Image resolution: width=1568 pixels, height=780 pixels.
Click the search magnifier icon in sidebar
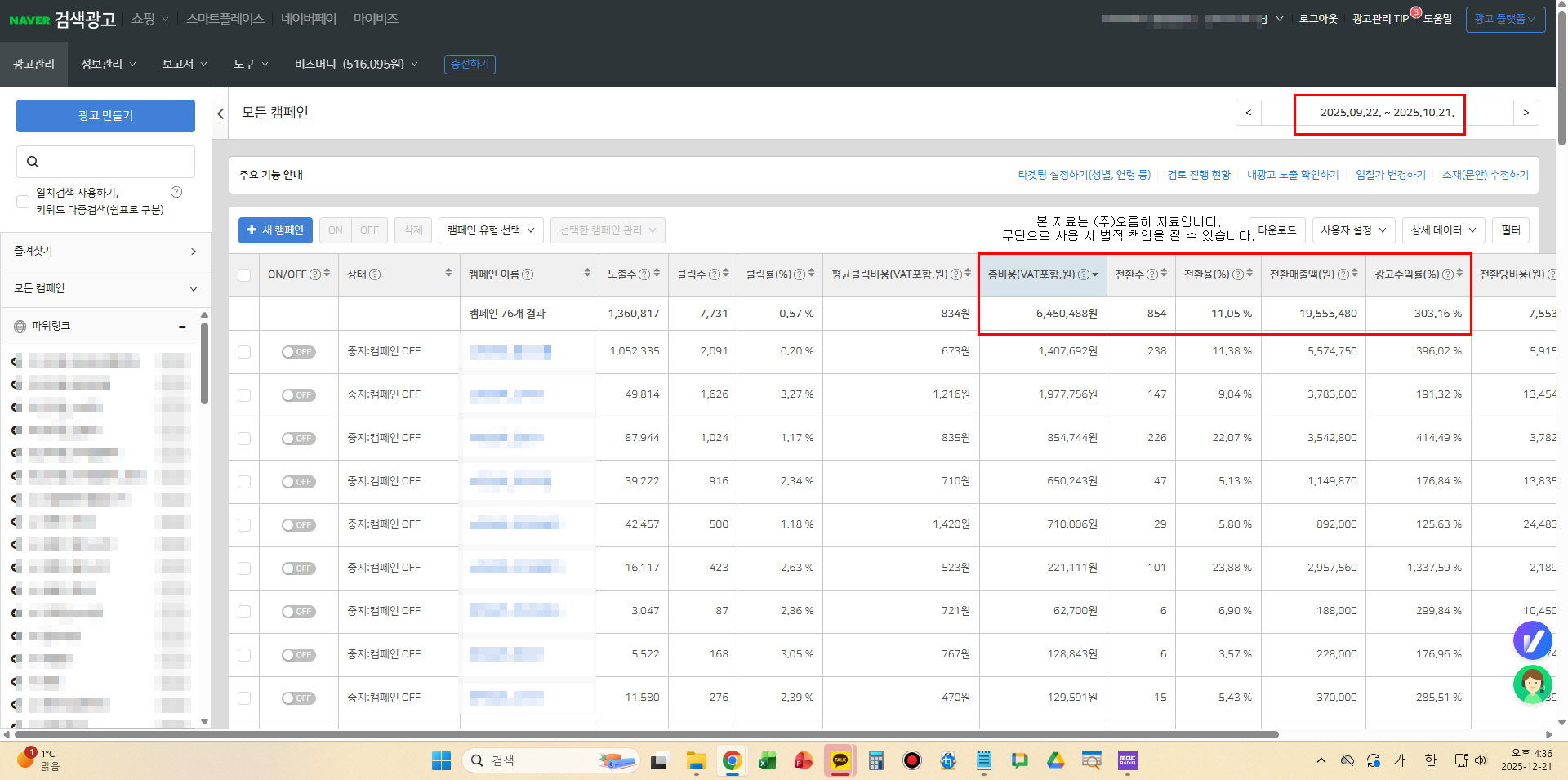pos(33,162)
